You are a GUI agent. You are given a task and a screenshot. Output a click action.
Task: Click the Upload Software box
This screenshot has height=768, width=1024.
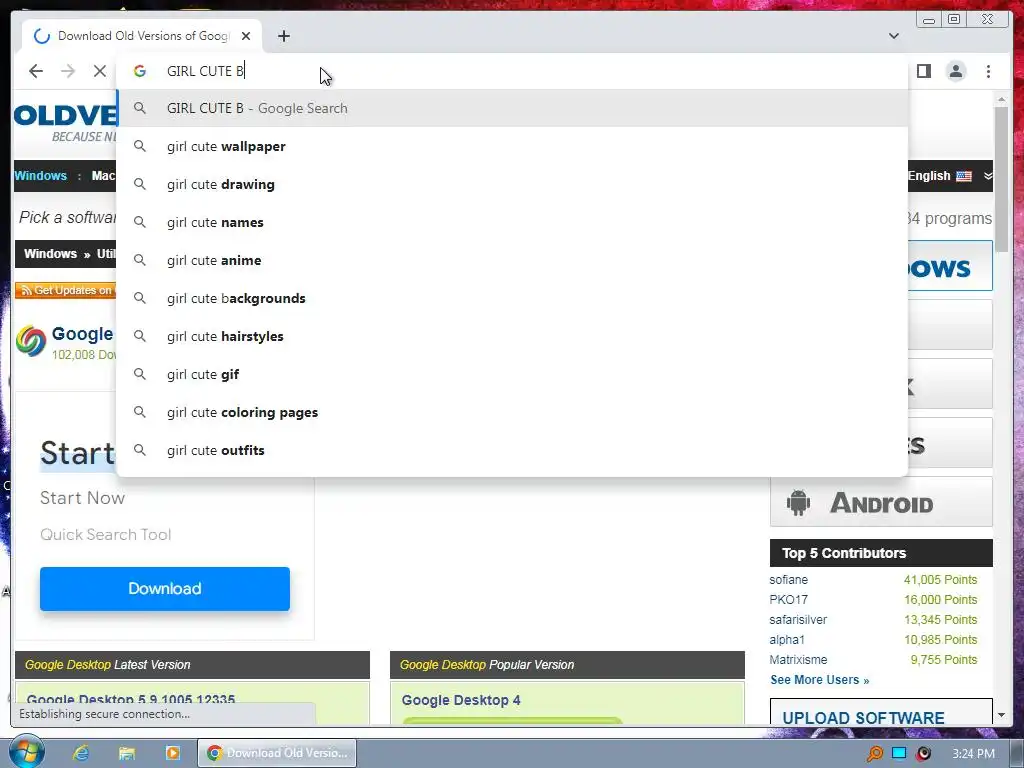pos(881,712)
